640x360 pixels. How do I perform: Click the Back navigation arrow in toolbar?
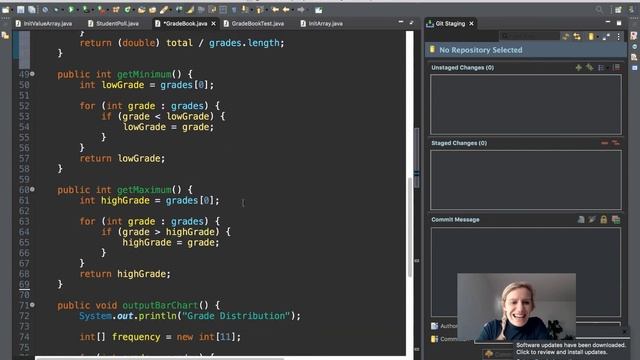(x=287, y=10)
